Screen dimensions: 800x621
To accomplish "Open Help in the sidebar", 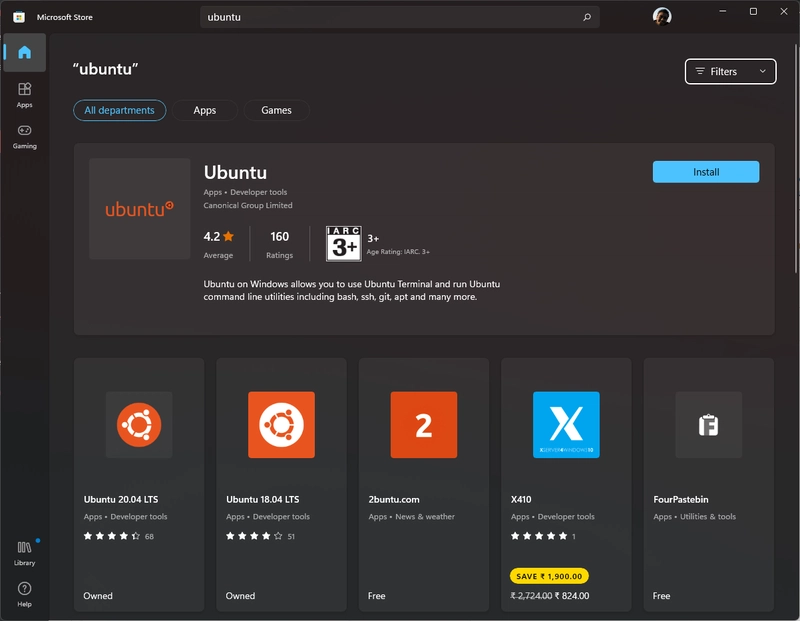I will (24, 594).
